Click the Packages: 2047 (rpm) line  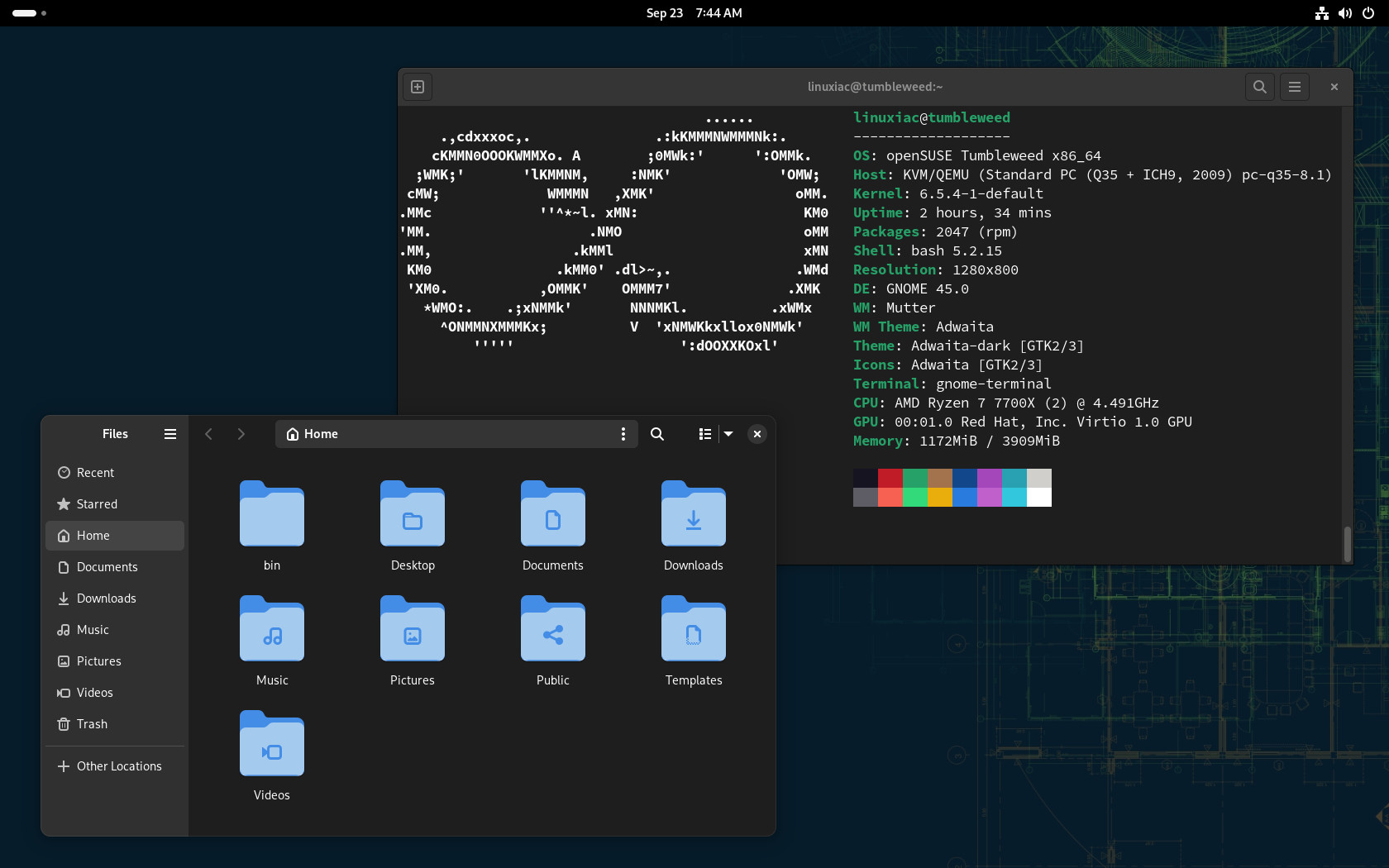click(936, 231)
